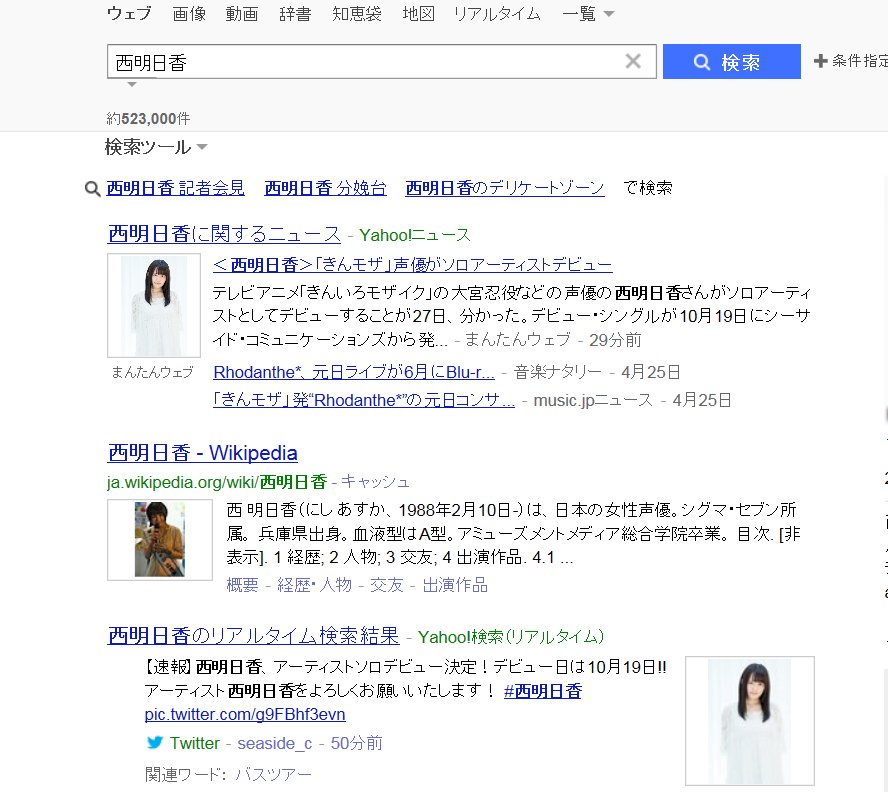Open 西明日香に関するニュース headline link

tap(224, 234)
